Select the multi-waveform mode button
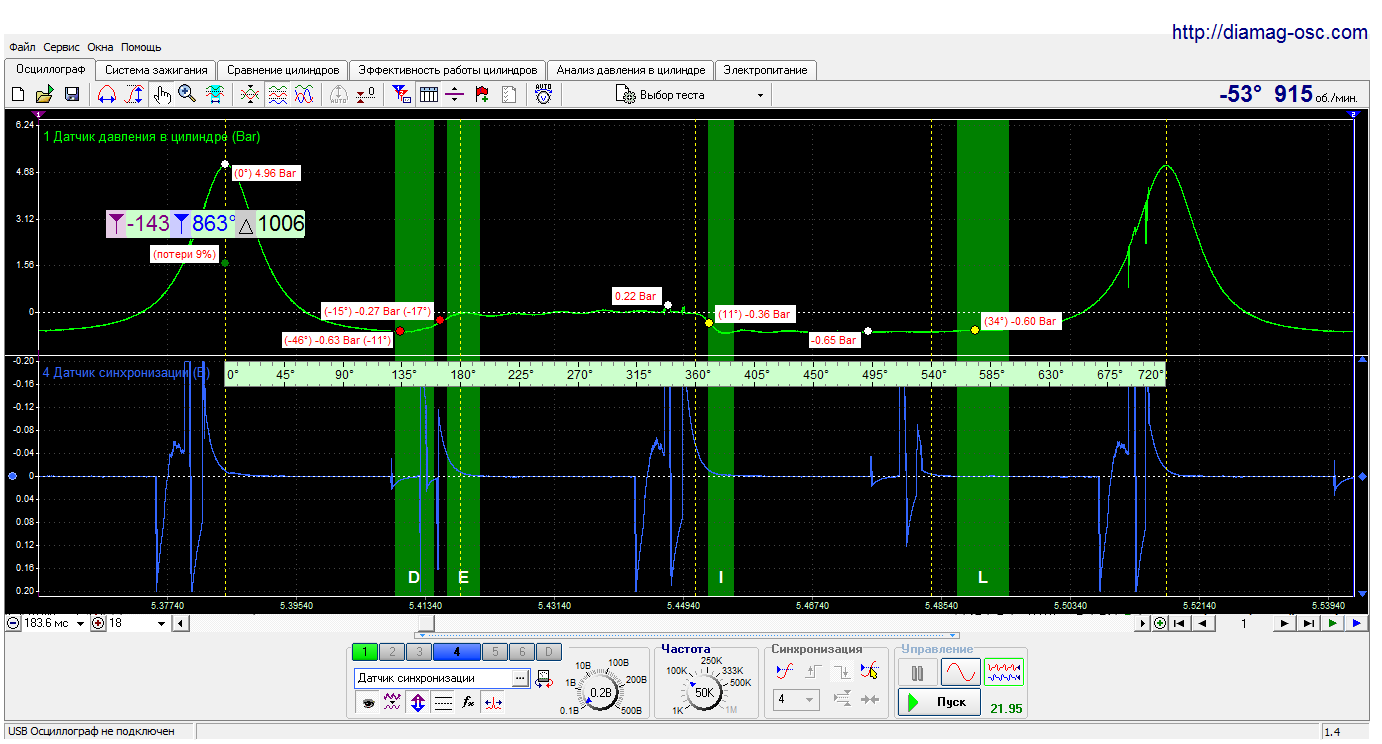Viewport: 1382px width, 744px height. (1004, 672)
